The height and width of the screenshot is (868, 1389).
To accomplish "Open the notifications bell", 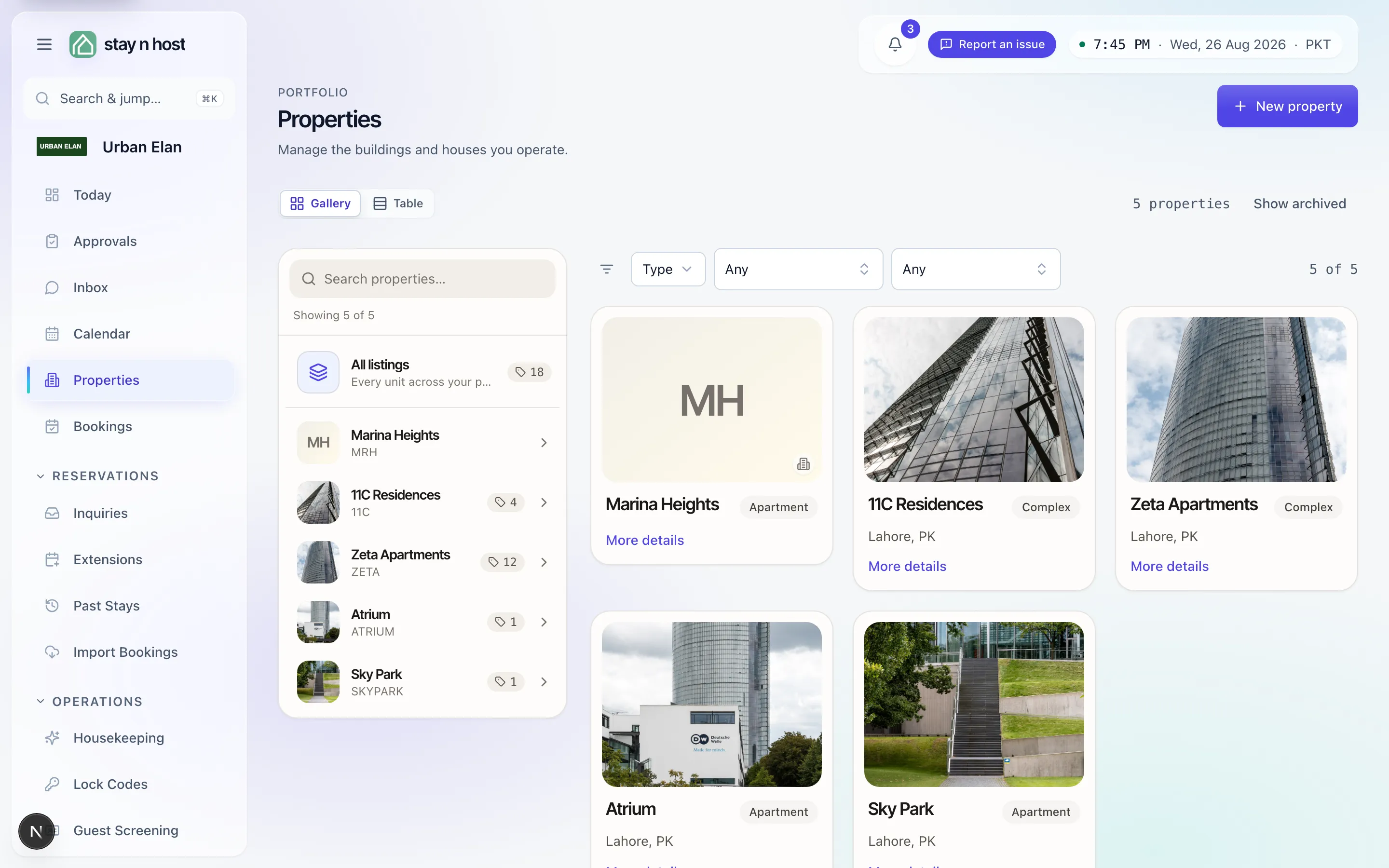I will coord(895,44).
